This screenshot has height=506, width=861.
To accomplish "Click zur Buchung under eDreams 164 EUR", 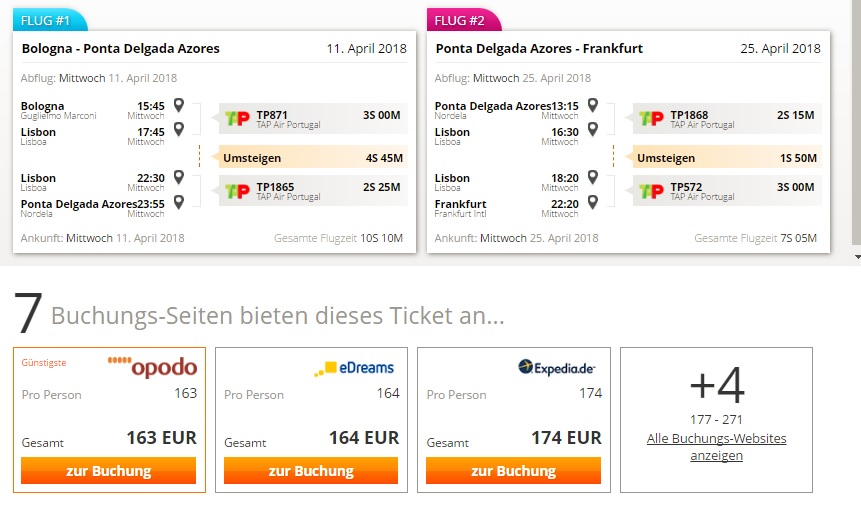I will pyautogui.click(x=311, y=471).
